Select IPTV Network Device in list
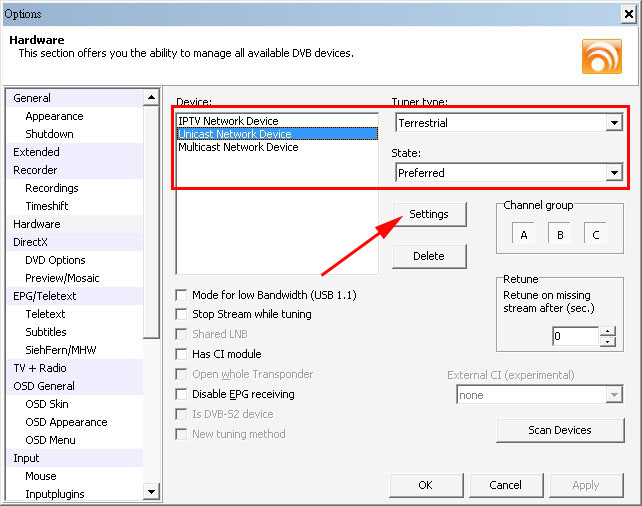The width and height of the screenshot is (642, 506). point(229,121)
